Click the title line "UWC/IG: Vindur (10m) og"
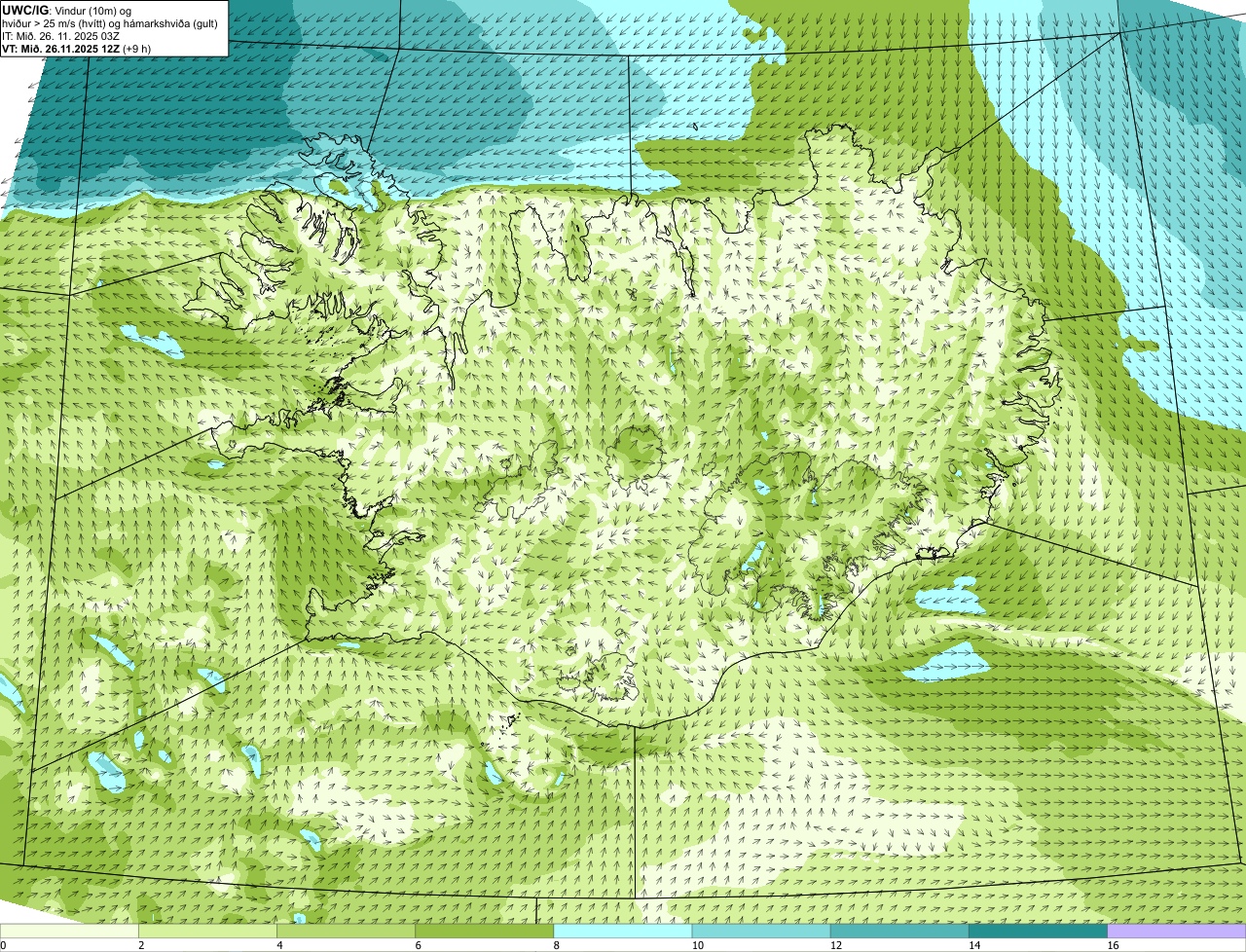Image resolution: width=1246 pixels, height=952 pixels. pos(67,10)
